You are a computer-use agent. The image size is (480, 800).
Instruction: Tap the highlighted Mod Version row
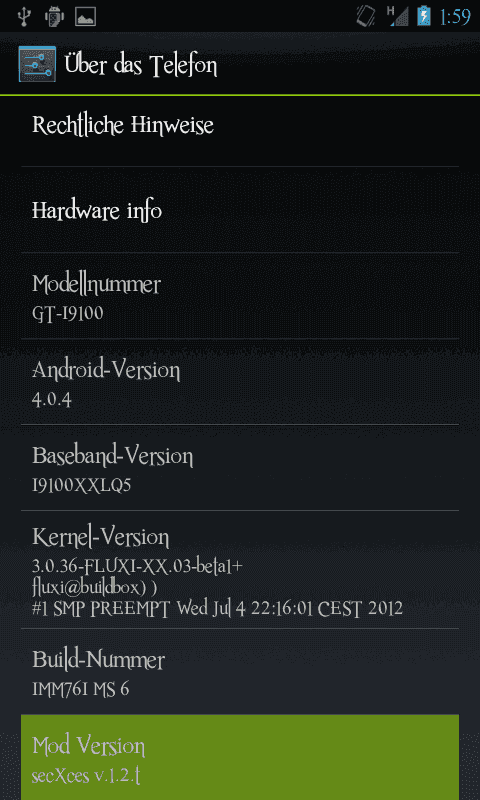(x=240, y=757)
